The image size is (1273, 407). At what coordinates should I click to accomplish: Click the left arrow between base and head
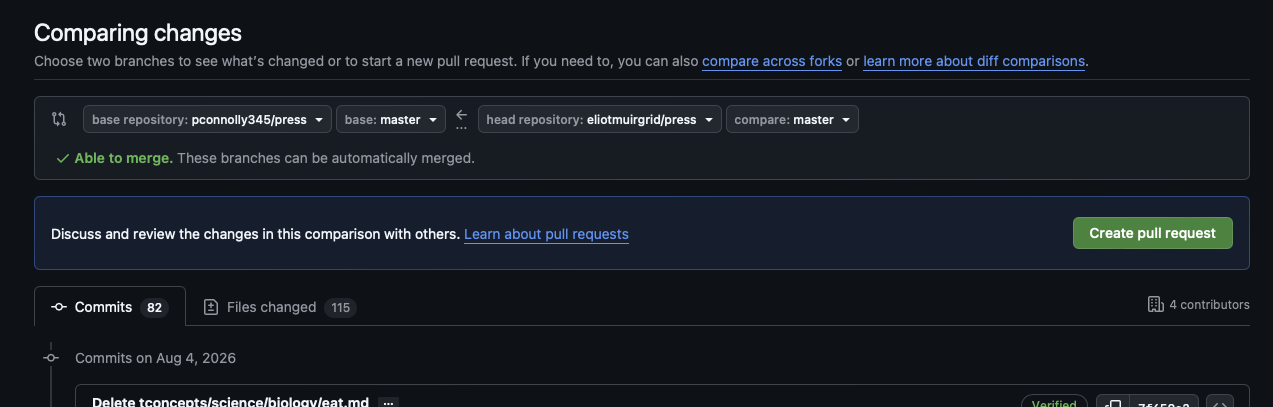click(x=461, y=114)
